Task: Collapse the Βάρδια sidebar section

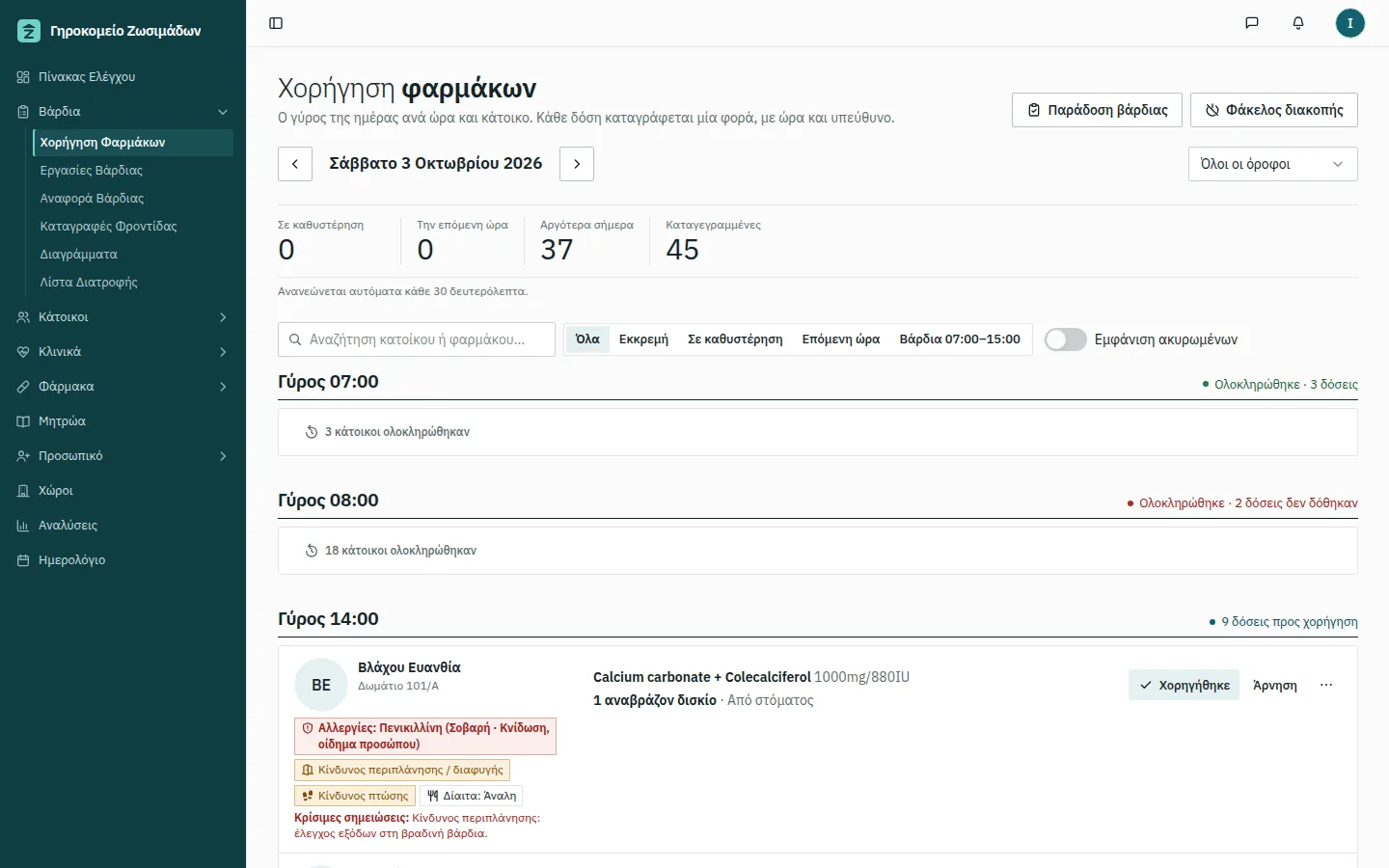Action: click(x=123, y=112)
